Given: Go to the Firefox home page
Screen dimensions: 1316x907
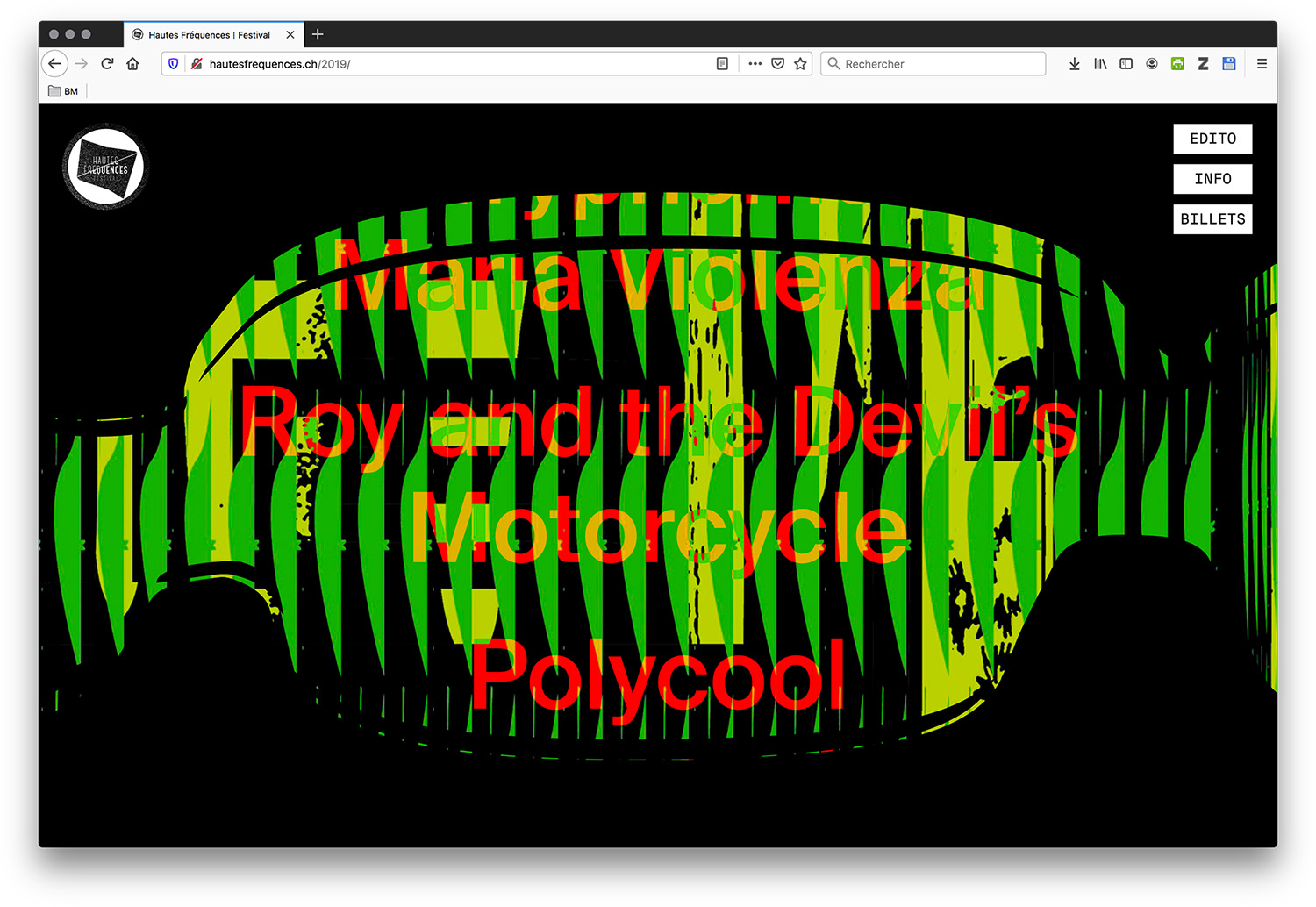Looking at the screenshot, I should tap(133, 63).
